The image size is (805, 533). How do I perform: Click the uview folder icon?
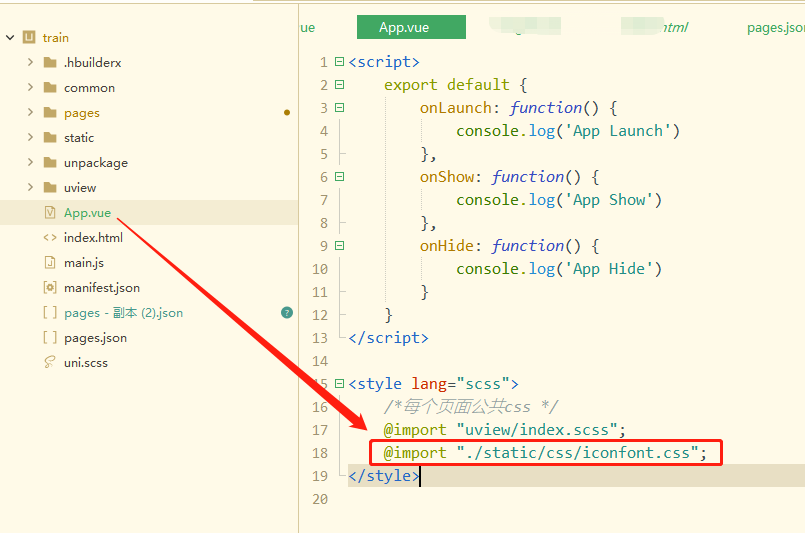50,187
